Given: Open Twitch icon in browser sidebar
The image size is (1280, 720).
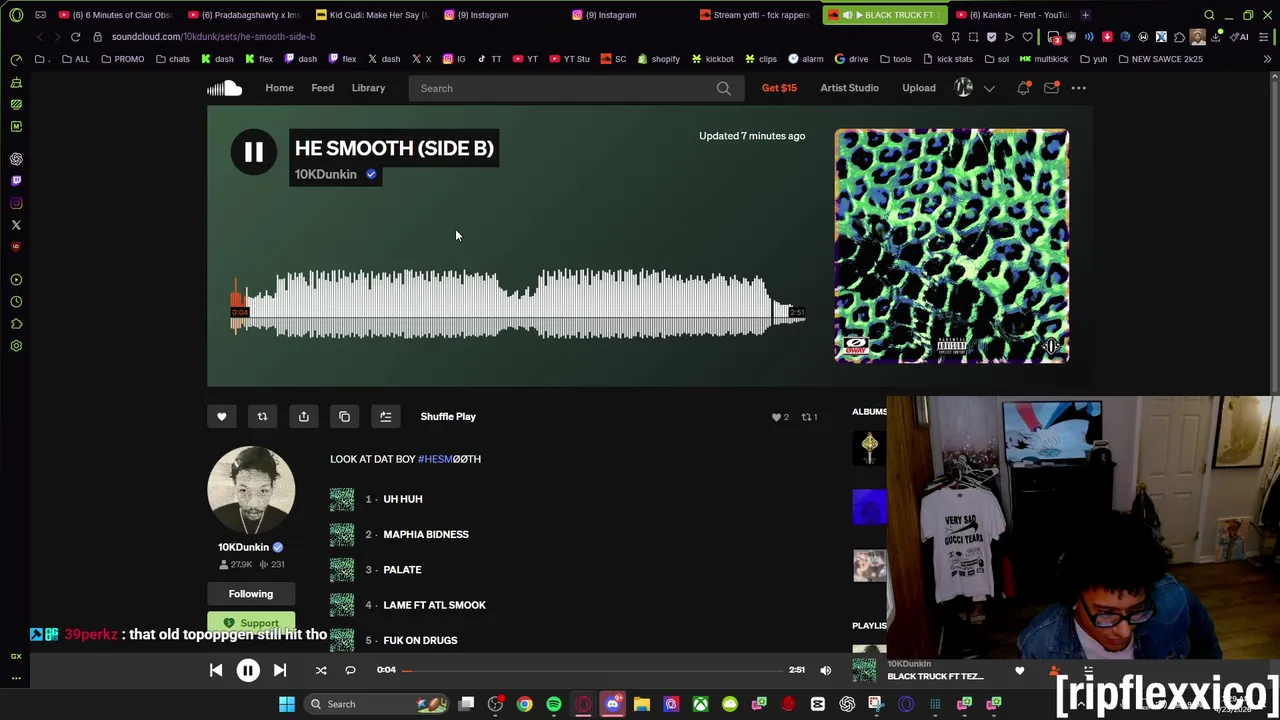Looking at the screenshot, I should coord(16,181).
